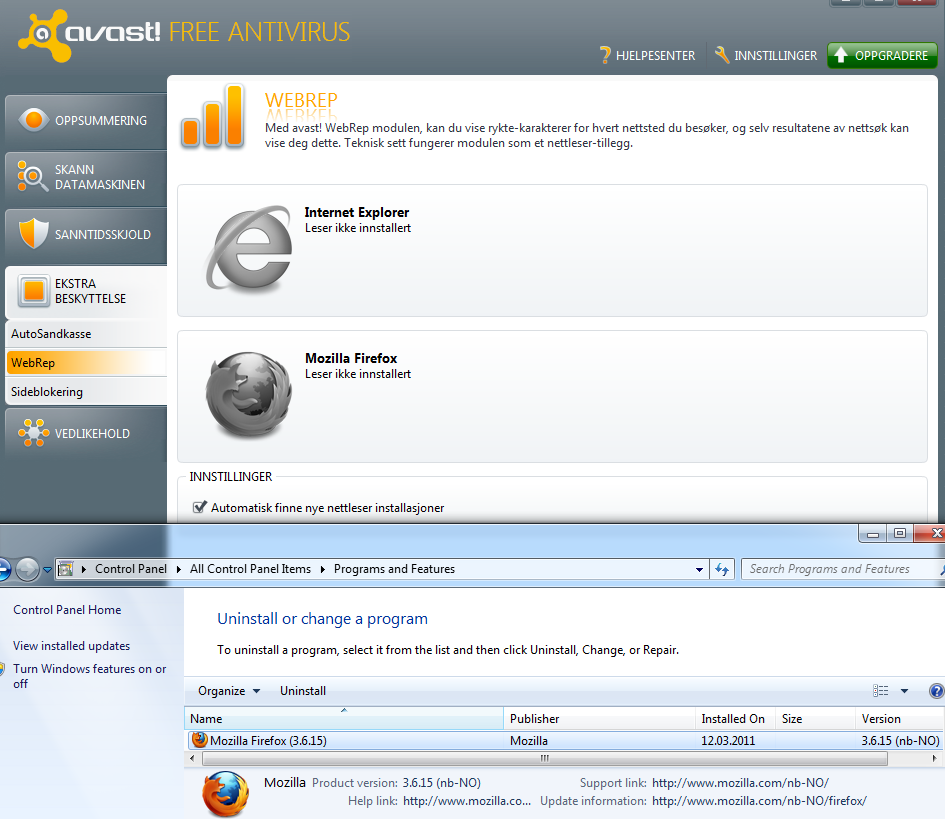
Task: Open the Organize dropdown menu
Action: pyautogui.click(x=229, y=691)
